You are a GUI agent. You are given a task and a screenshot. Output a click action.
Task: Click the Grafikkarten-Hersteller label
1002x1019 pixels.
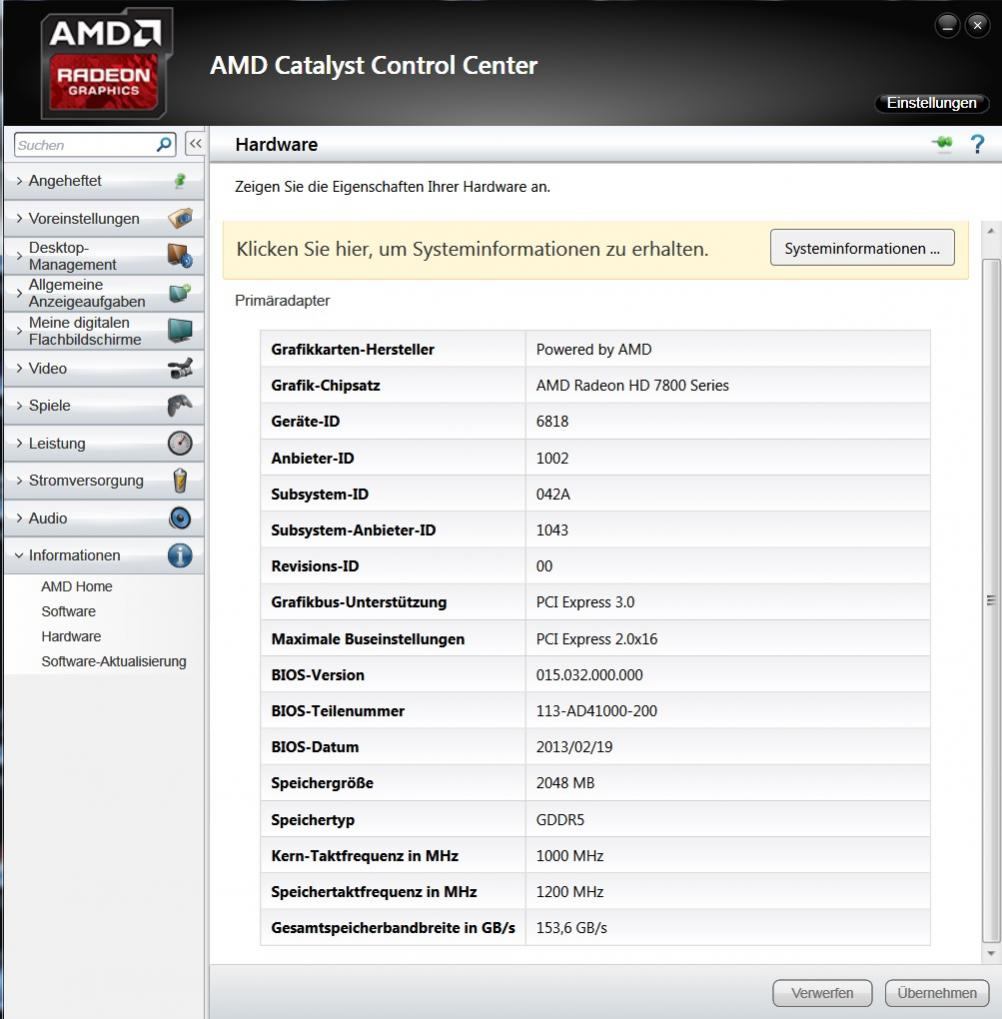pyautogui.click(x=352, y=349)
